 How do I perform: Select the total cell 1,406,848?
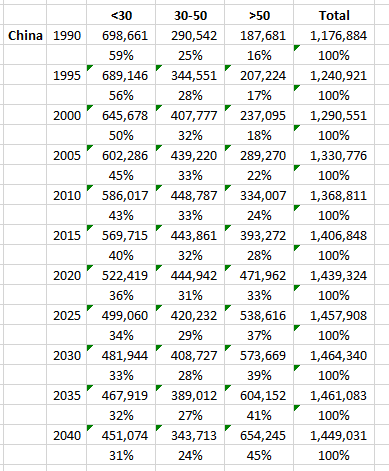pos(334,235)
